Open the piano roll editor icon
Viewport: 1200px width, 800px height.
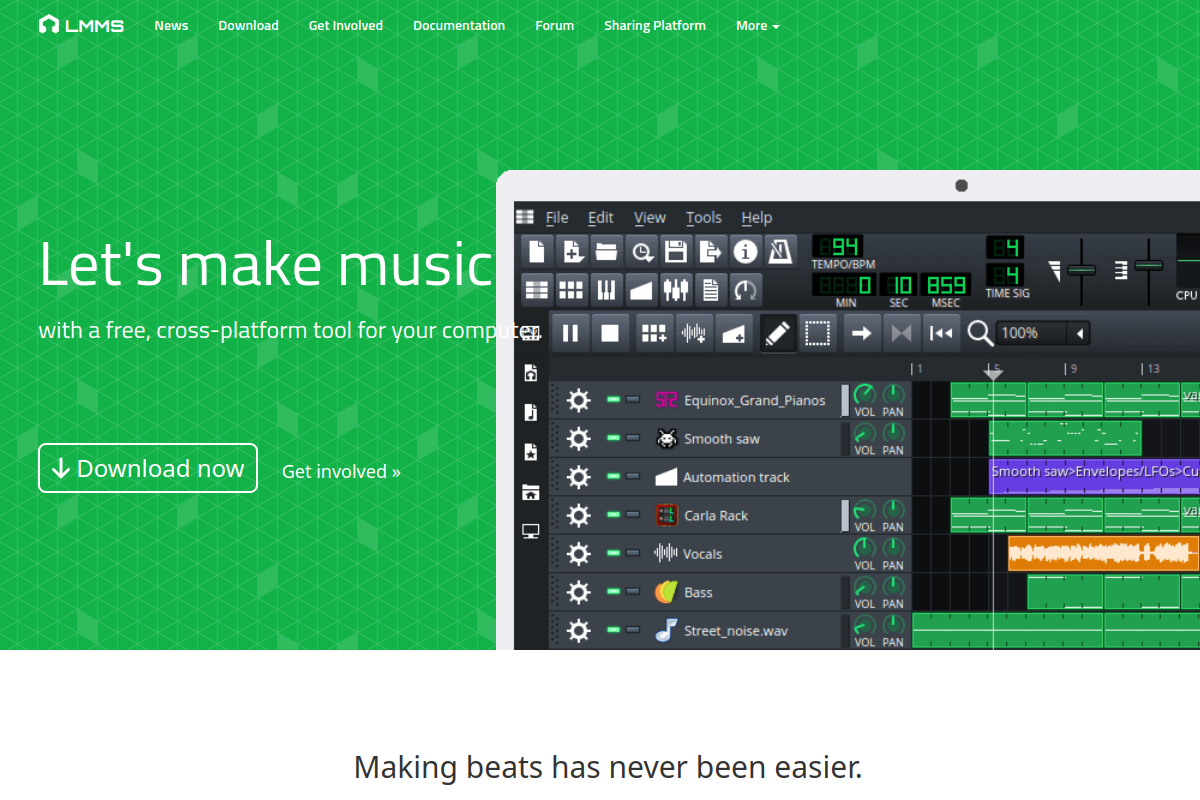click(x=606, y=290)
